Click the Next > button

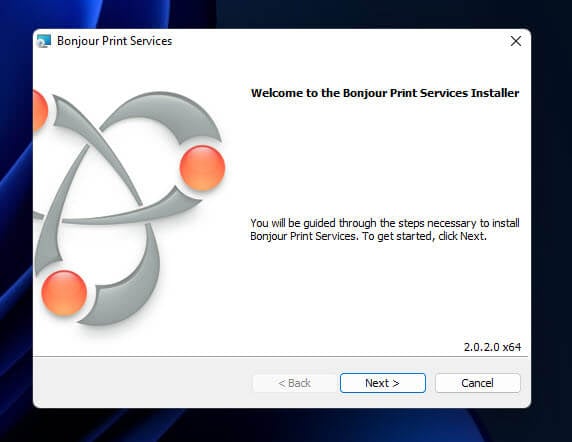(x=383, y=383)
